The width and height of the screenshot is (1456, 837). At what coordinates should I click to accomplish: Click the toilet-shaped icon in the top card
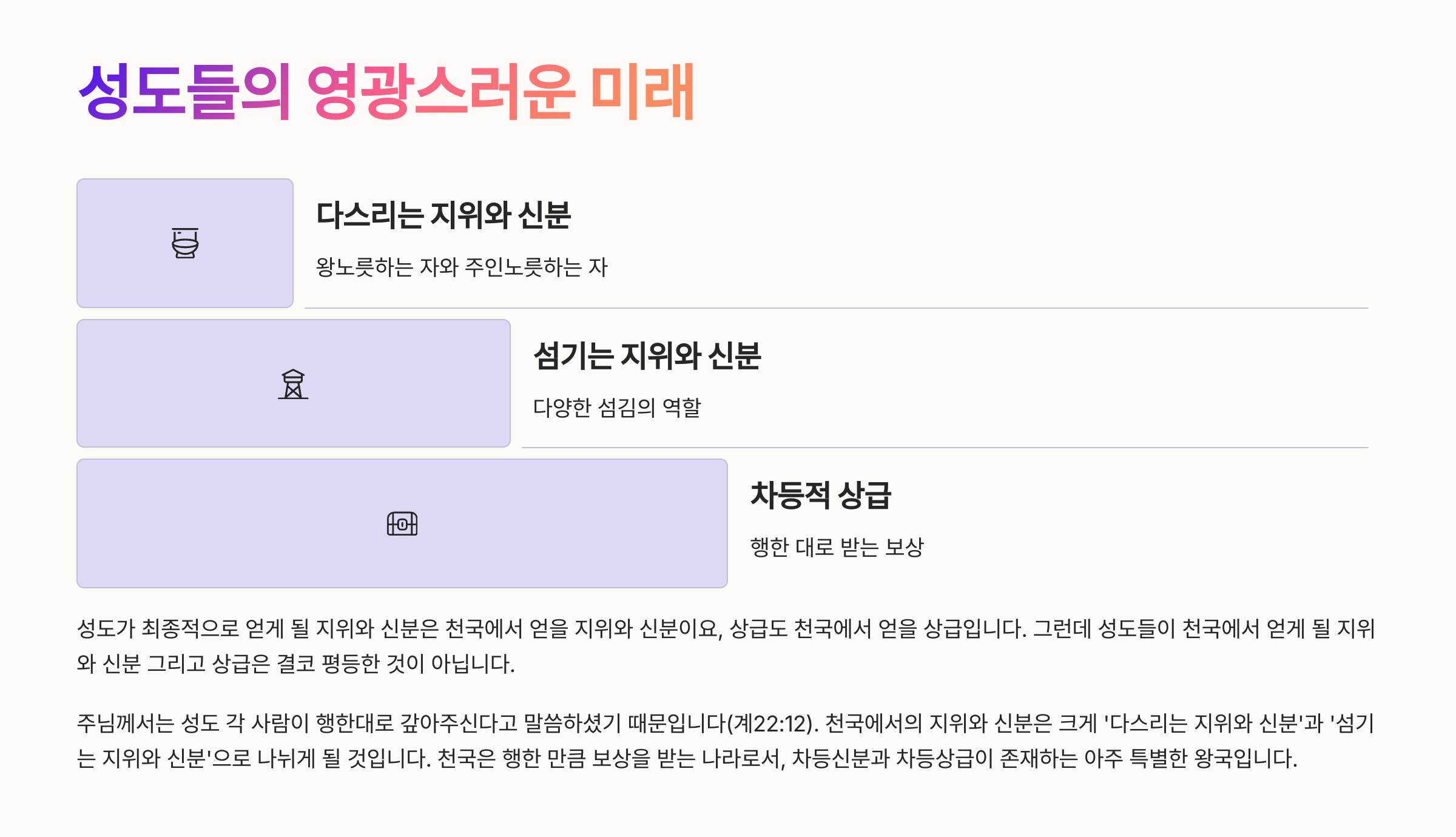click(185, 243)
